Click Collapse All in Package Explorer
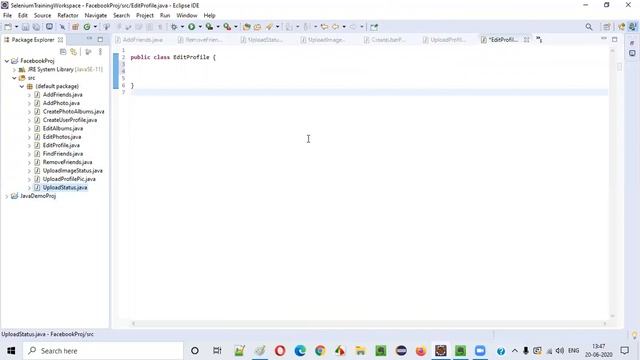The width and height of the screenshot is (640, 360). click(x=63, y=52)
